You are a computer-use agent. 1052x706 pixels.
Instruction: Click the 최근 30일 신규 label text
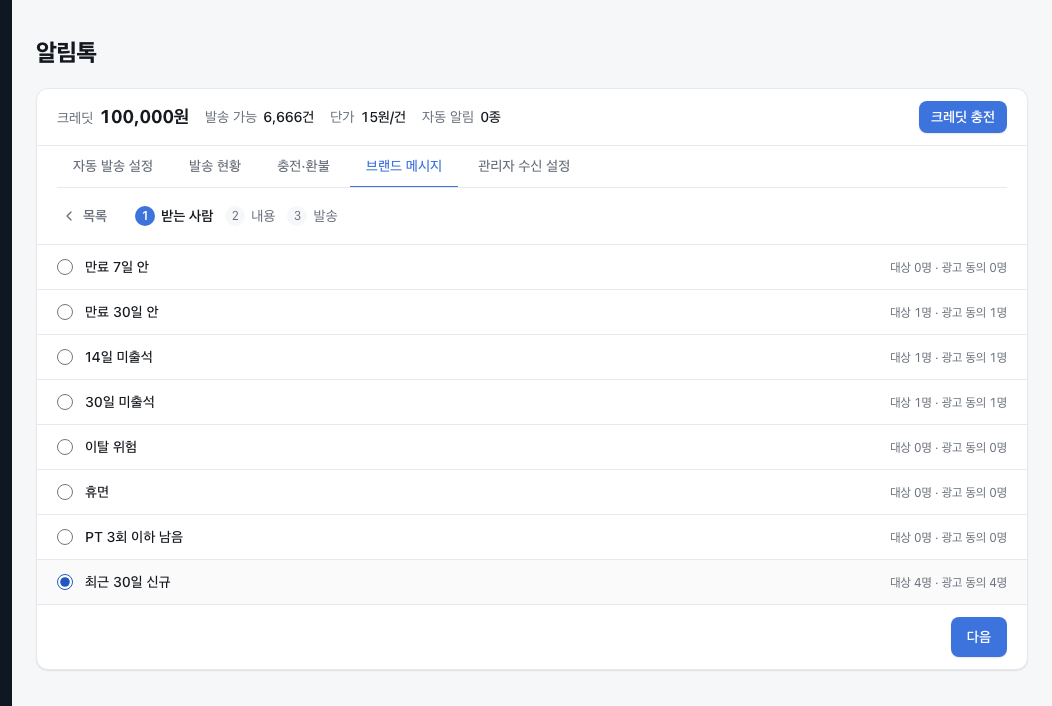[127, 582]
